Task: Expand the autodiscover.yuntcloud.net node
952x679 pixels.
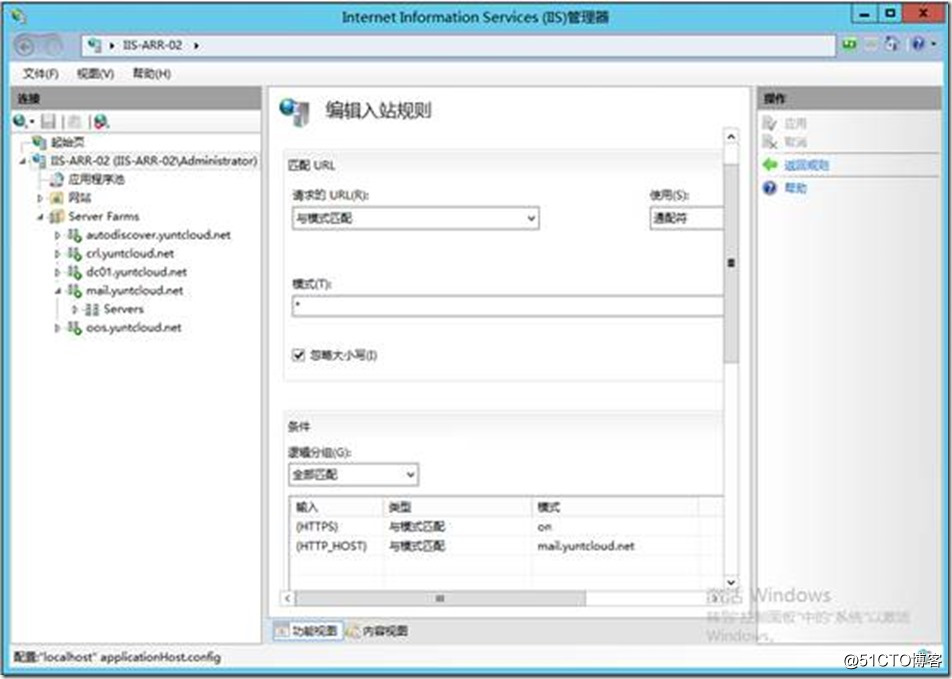Action: (58, 235)
